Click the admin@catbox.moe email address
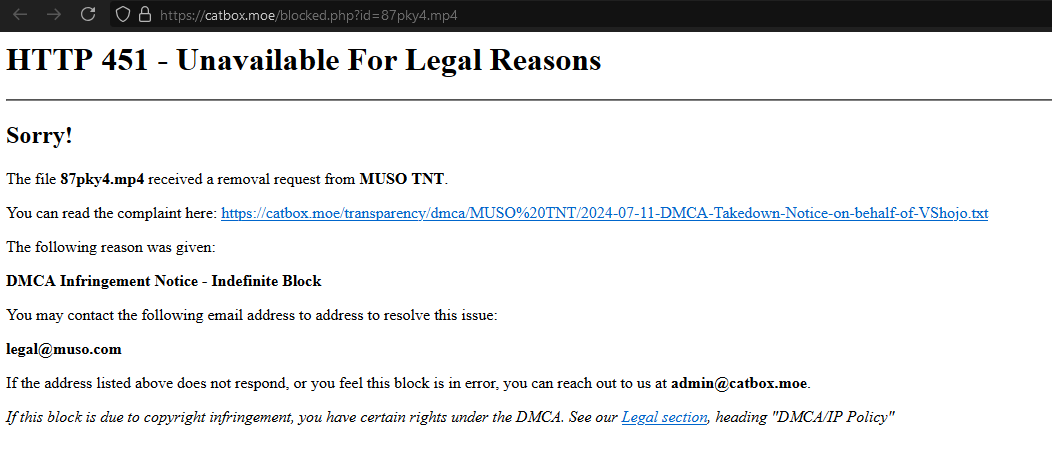The width and height of the screenshot is (1052, 449). 740,384
